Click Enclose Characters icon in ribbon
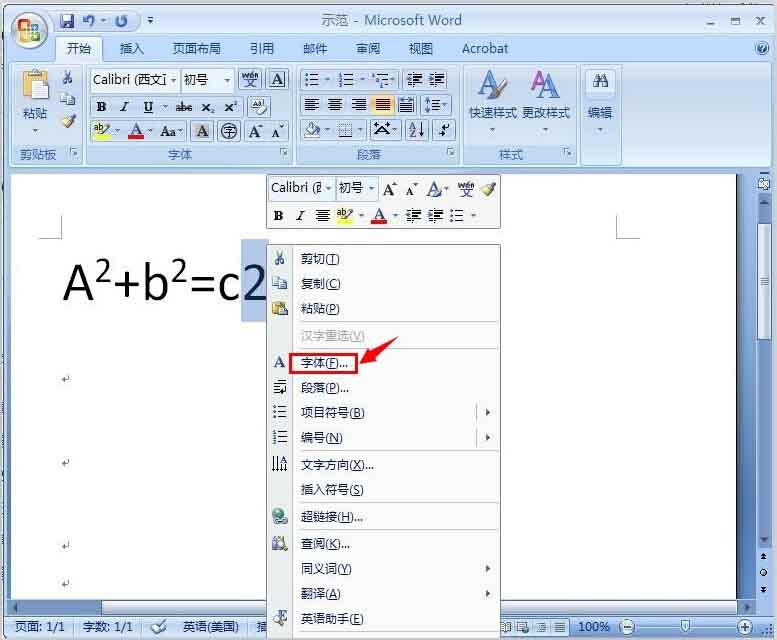The height and width of the screenshot is (640, 777). click(x=228, y=131)
